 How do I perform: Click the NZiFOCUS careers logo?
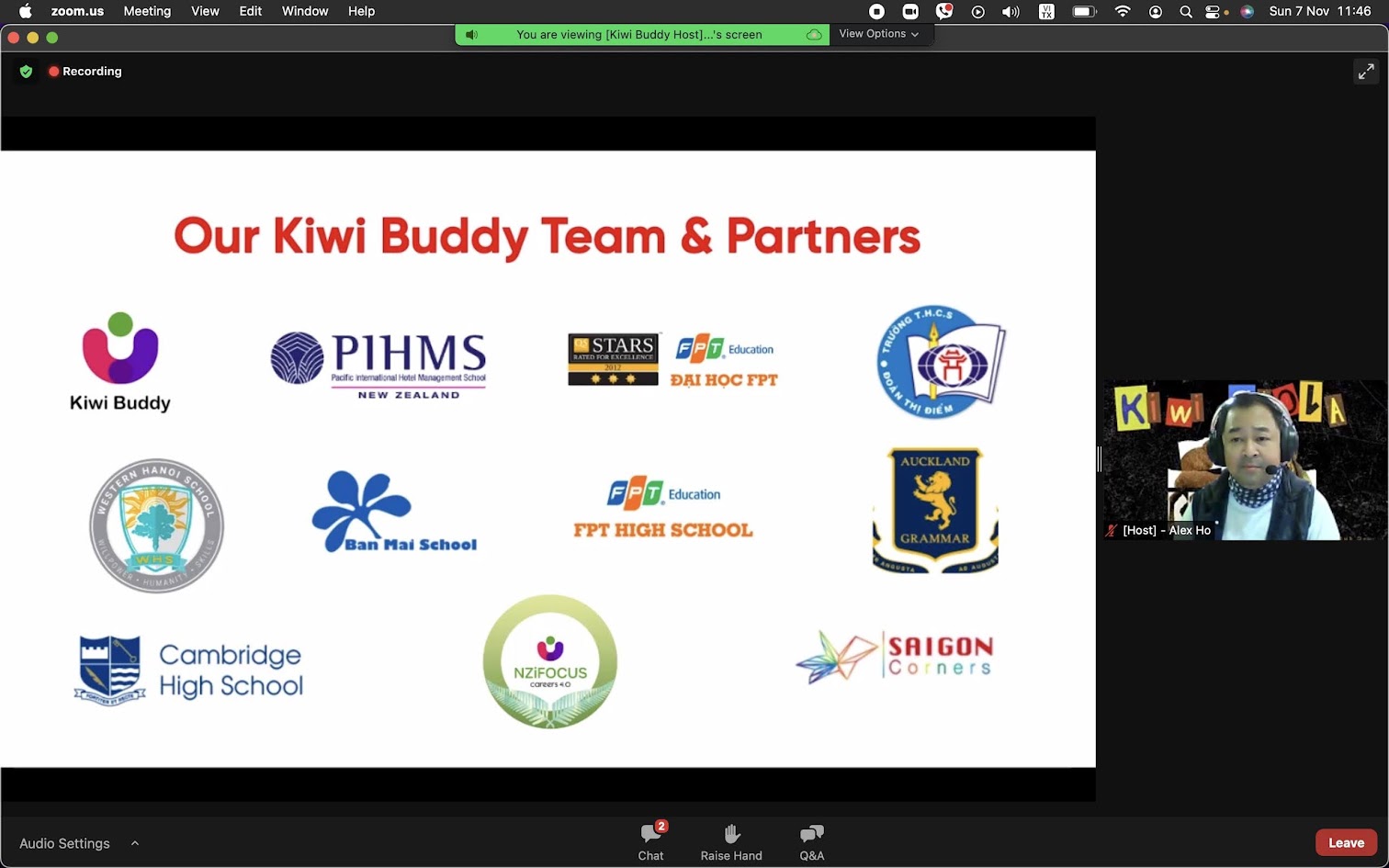click(x=550, y=661)
